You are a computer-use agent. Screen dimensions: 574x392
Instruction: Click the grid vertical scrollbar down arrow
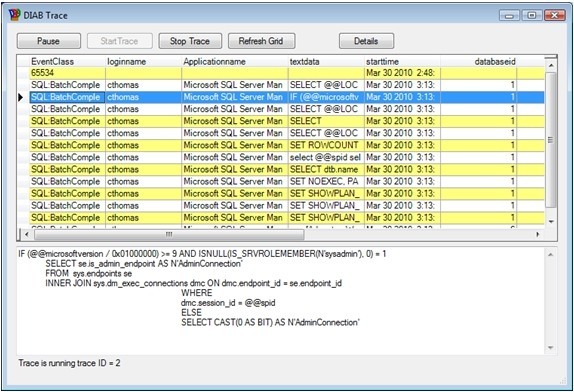click(551, 221)
